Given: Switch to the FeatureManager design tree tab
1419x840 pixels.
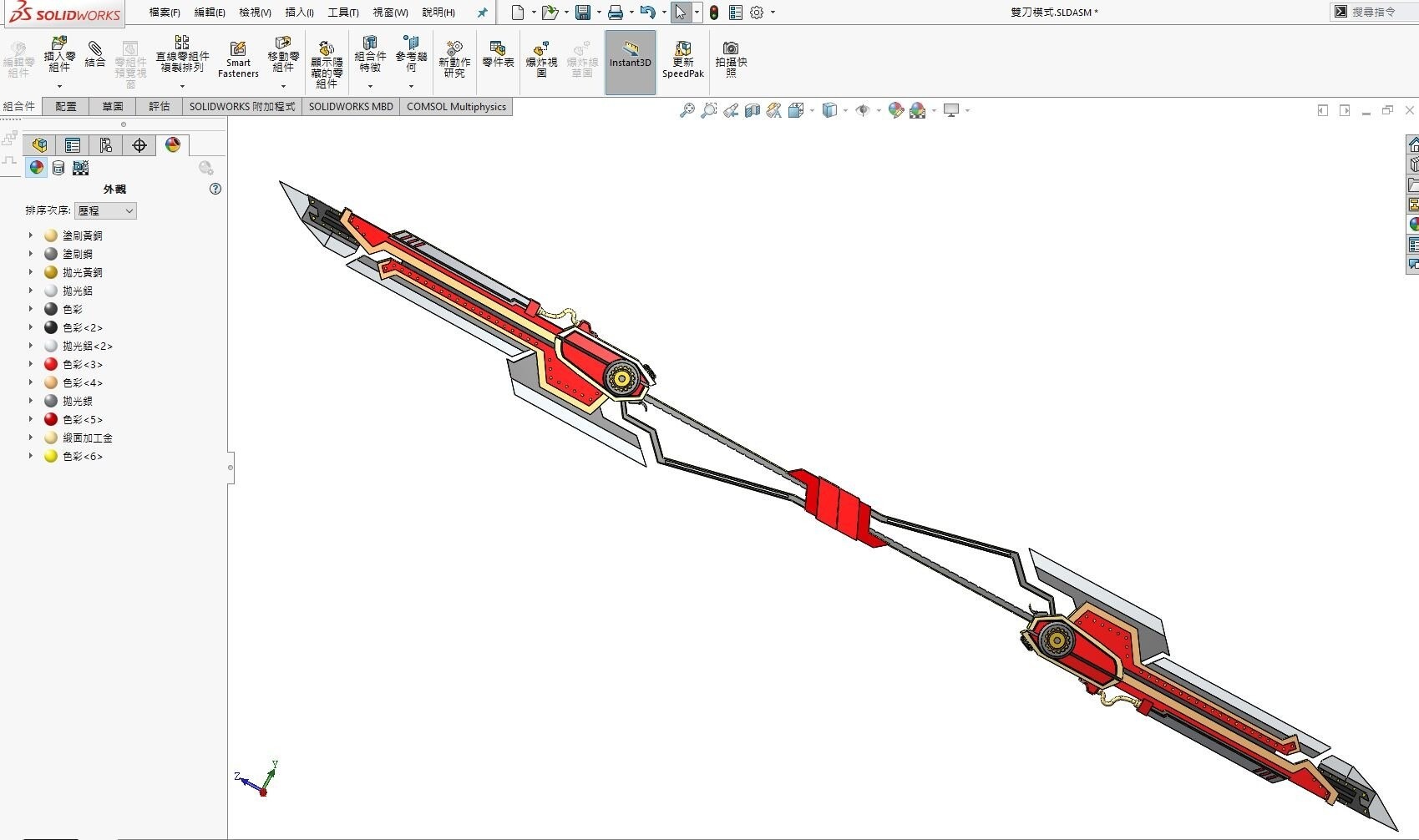Looking at the screenshot, I should click(38, 144).
